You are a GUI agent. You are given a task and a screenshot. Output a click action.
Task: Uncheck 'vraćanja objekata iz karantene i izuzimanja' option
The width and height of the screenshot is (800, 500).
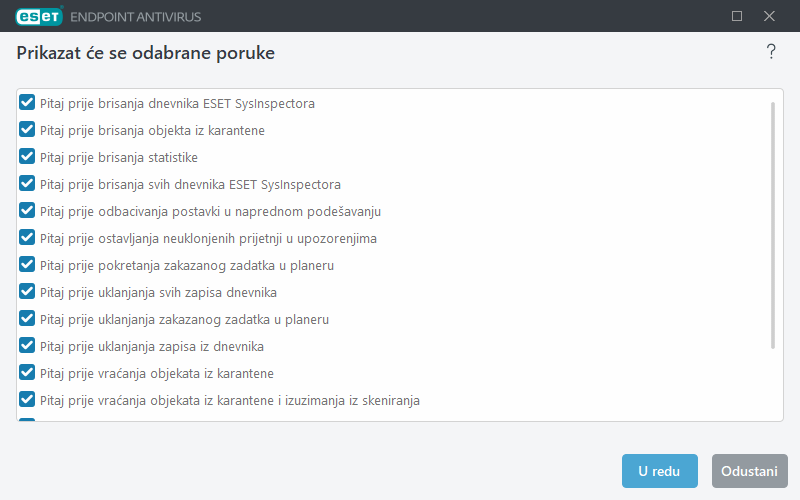(28, 400)
